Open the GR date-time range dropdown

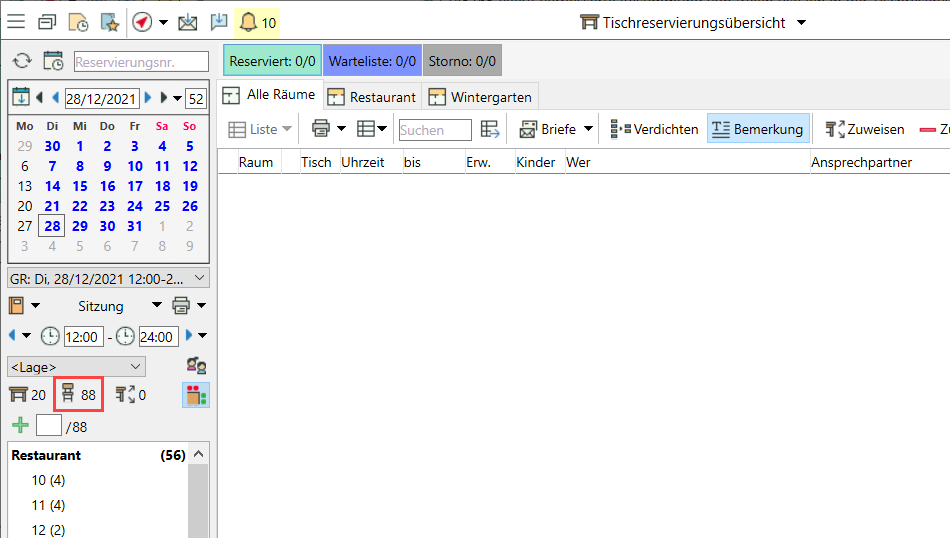coord(108,278)
